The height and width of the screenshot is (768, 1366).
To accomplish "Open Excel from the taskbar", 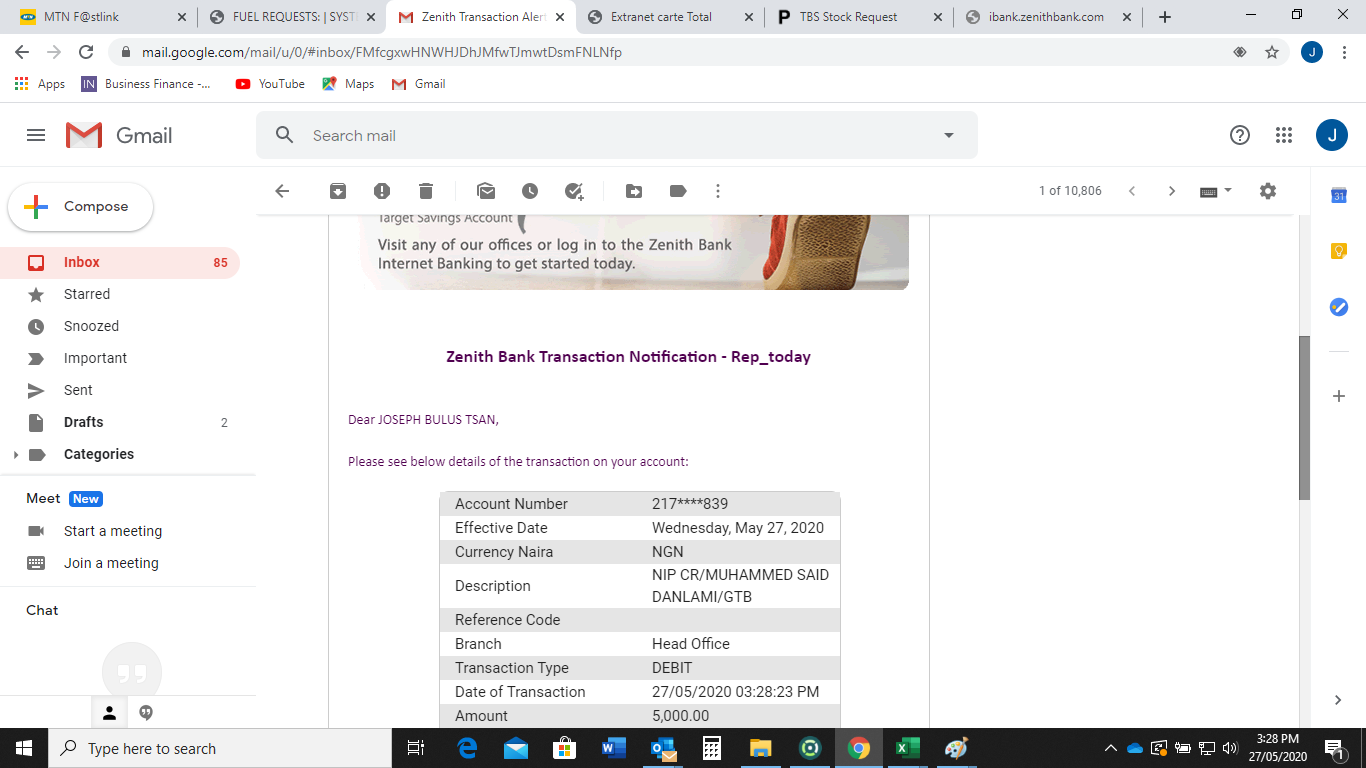I will pyautogui.click(x=907, y=748).
